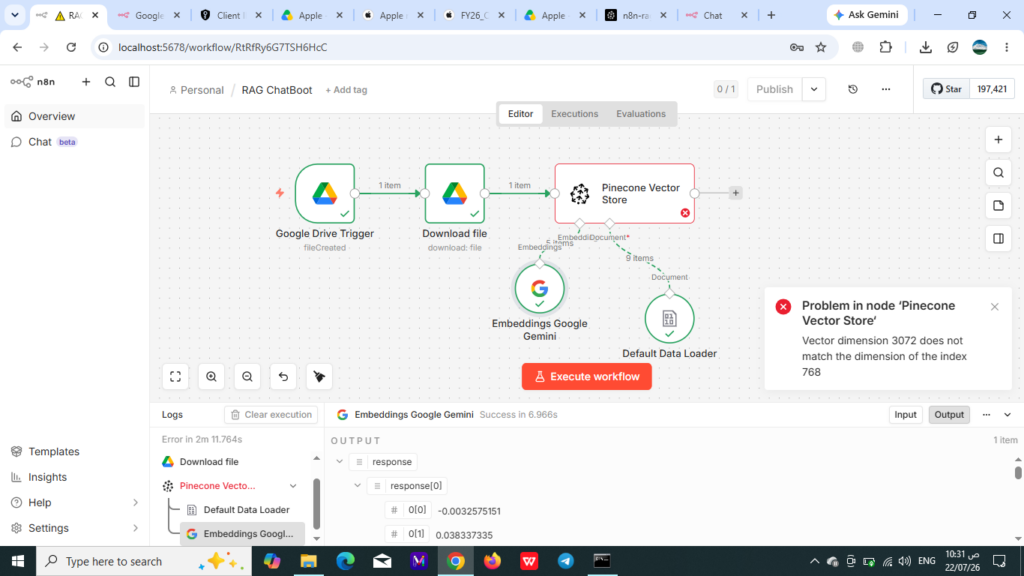Open the Personal project breadcrumb

(x=196, y=90)
